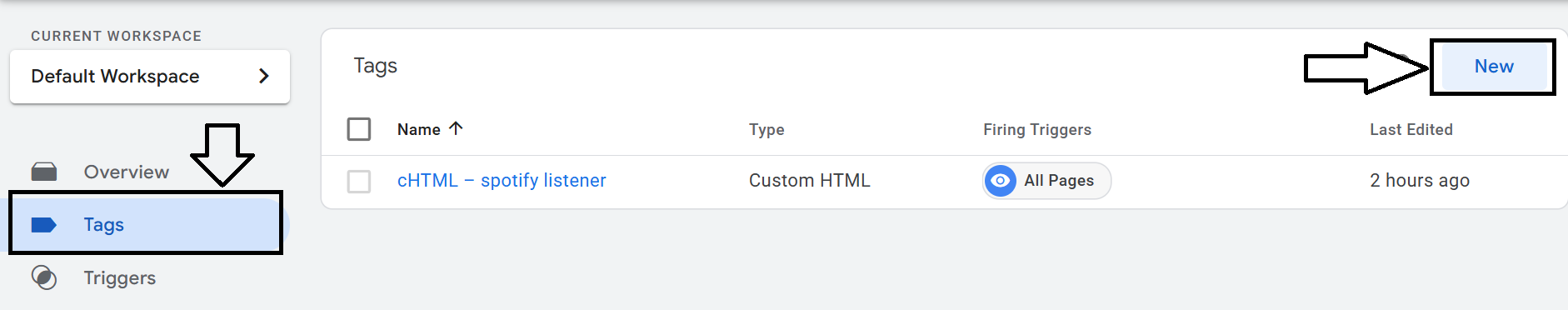Click the eye icon in All Pages trigger
Screen dimensions: 1568x310
pos(1000,180)
